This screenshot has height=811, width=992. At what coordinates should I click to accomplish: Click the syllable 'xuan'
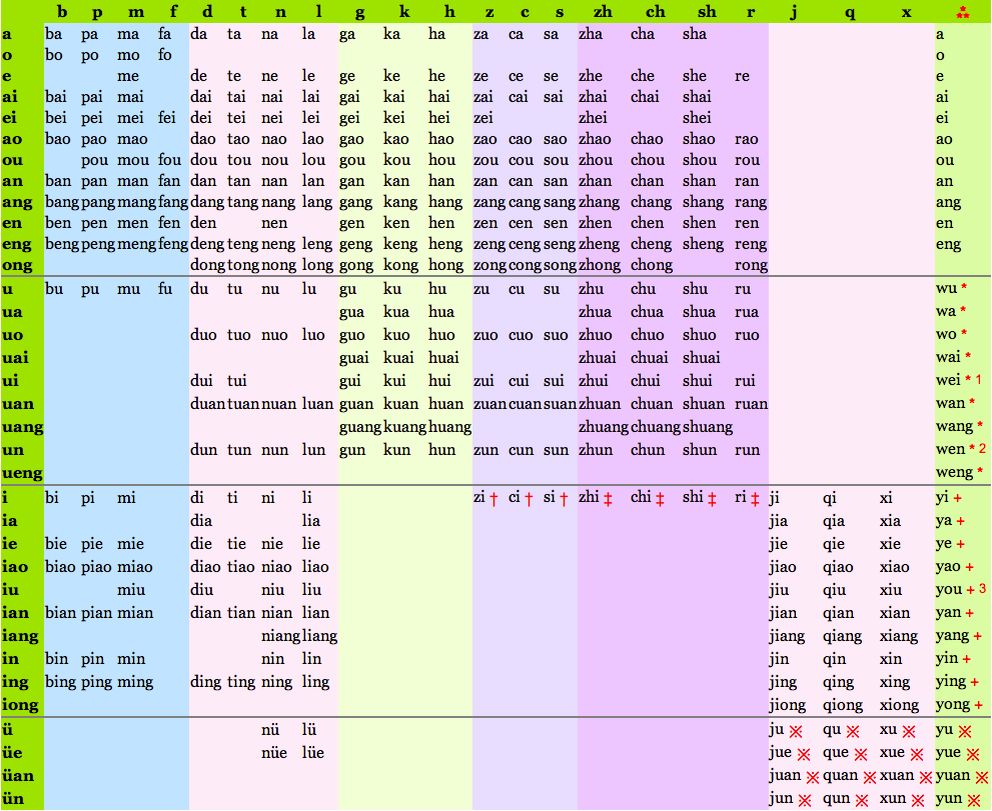896,776
